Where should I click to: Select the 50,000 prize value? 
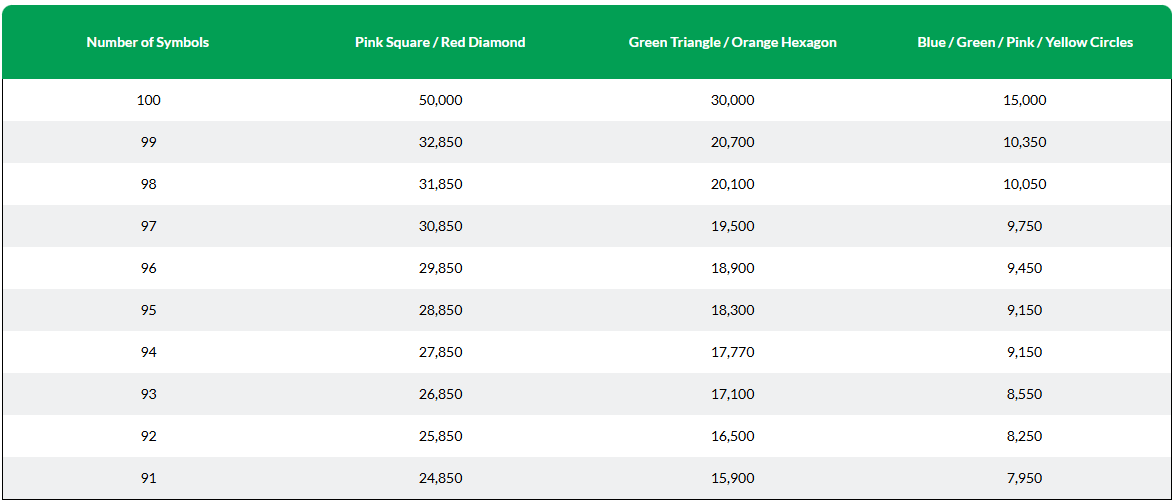(441, 100)
